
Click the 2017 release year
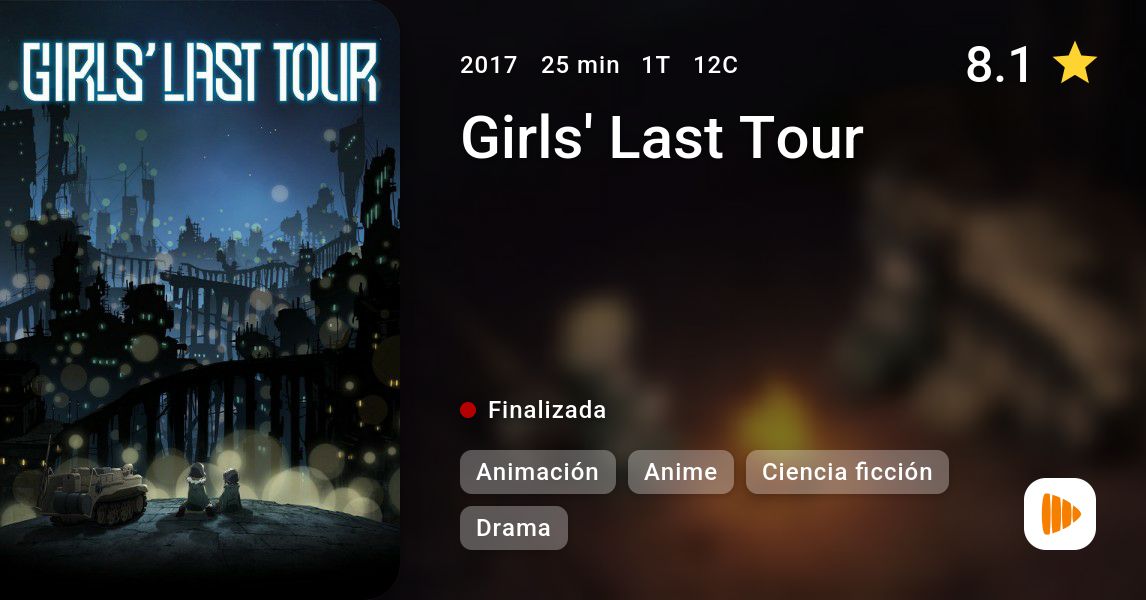(x=489, y=65)
